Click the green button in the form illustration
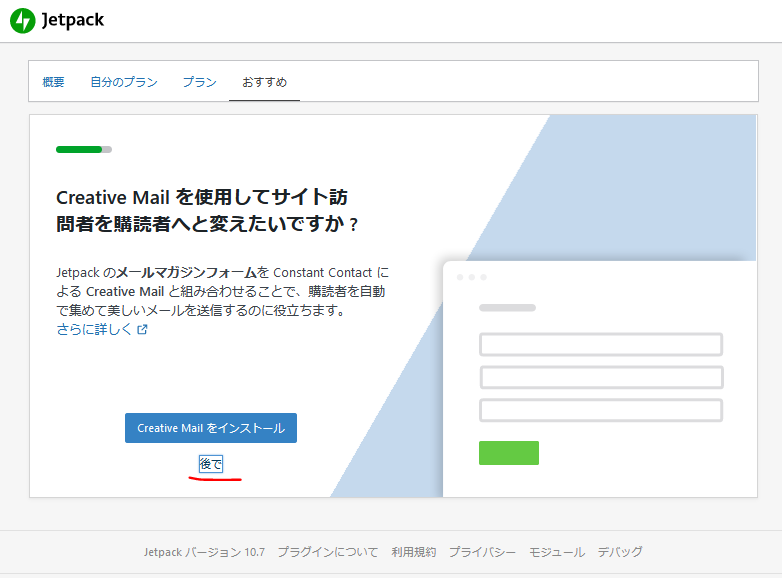Screen dimensions: 782x578 [x=508, y=453]
